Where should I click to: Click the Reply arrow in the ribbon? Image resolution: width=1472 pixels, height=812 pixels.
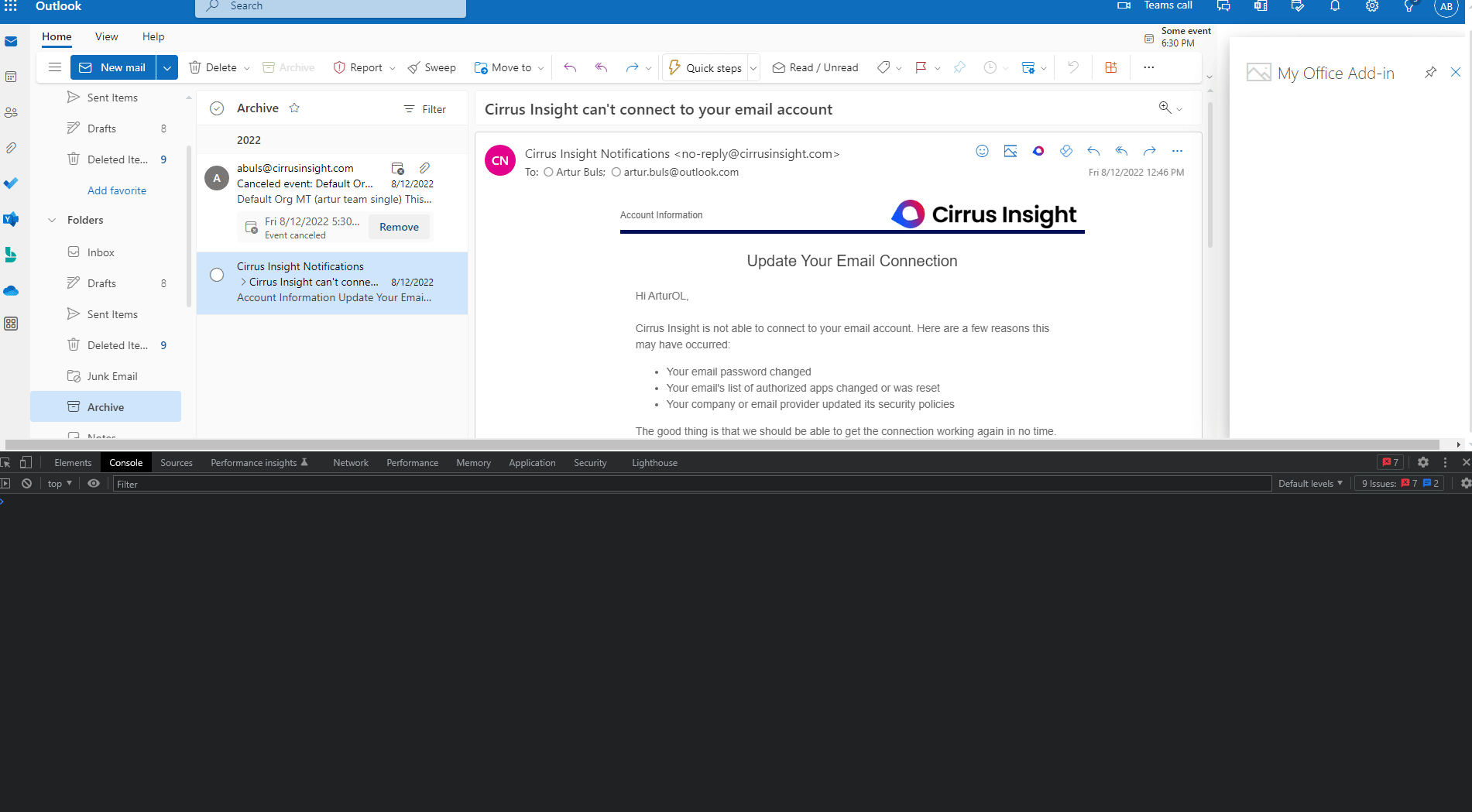[x=570, y=67]
